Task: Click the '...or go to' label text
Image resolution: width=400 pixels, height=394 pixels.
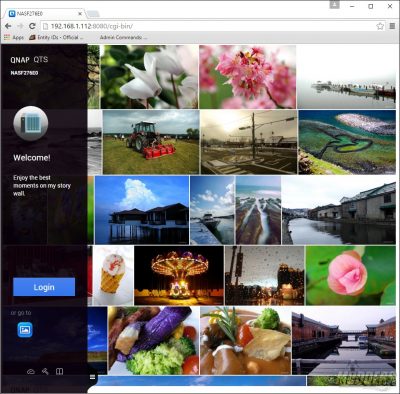Action: pyautogui.click(x=21, y=313)
